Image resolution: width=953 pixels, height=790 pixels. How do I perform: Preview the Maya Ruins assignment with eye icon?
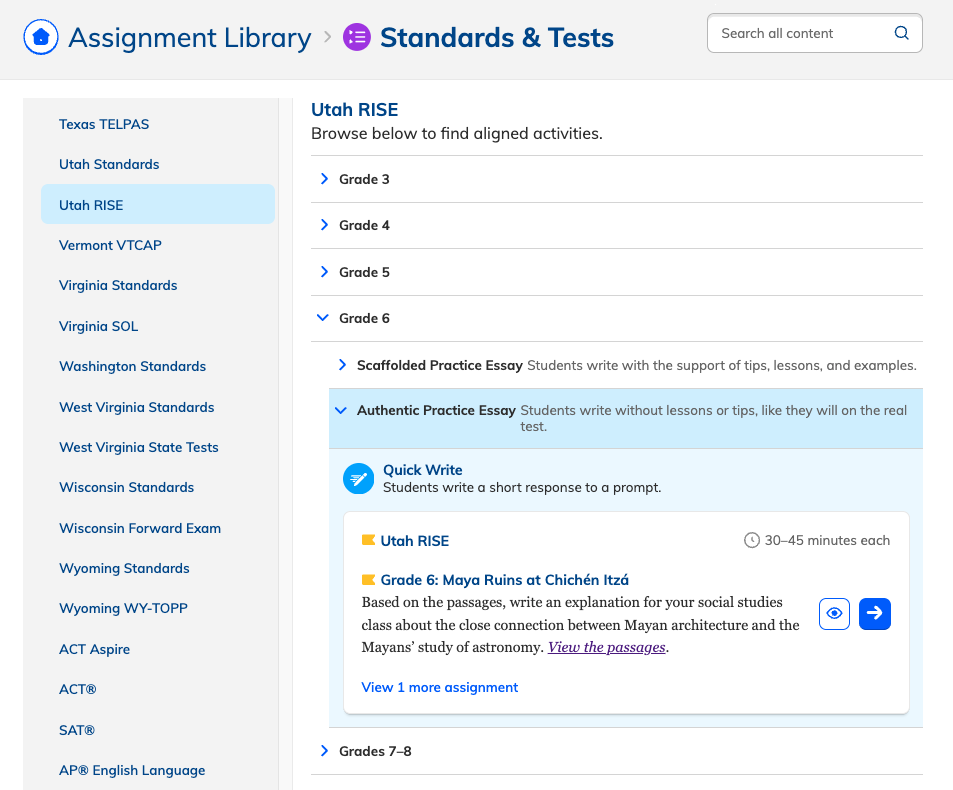[x=834, y=614]
